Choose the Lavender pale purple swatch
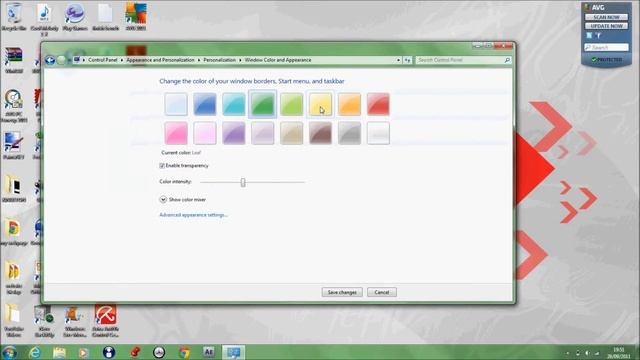Screen dimensions: 640x360 coord(262,133)
